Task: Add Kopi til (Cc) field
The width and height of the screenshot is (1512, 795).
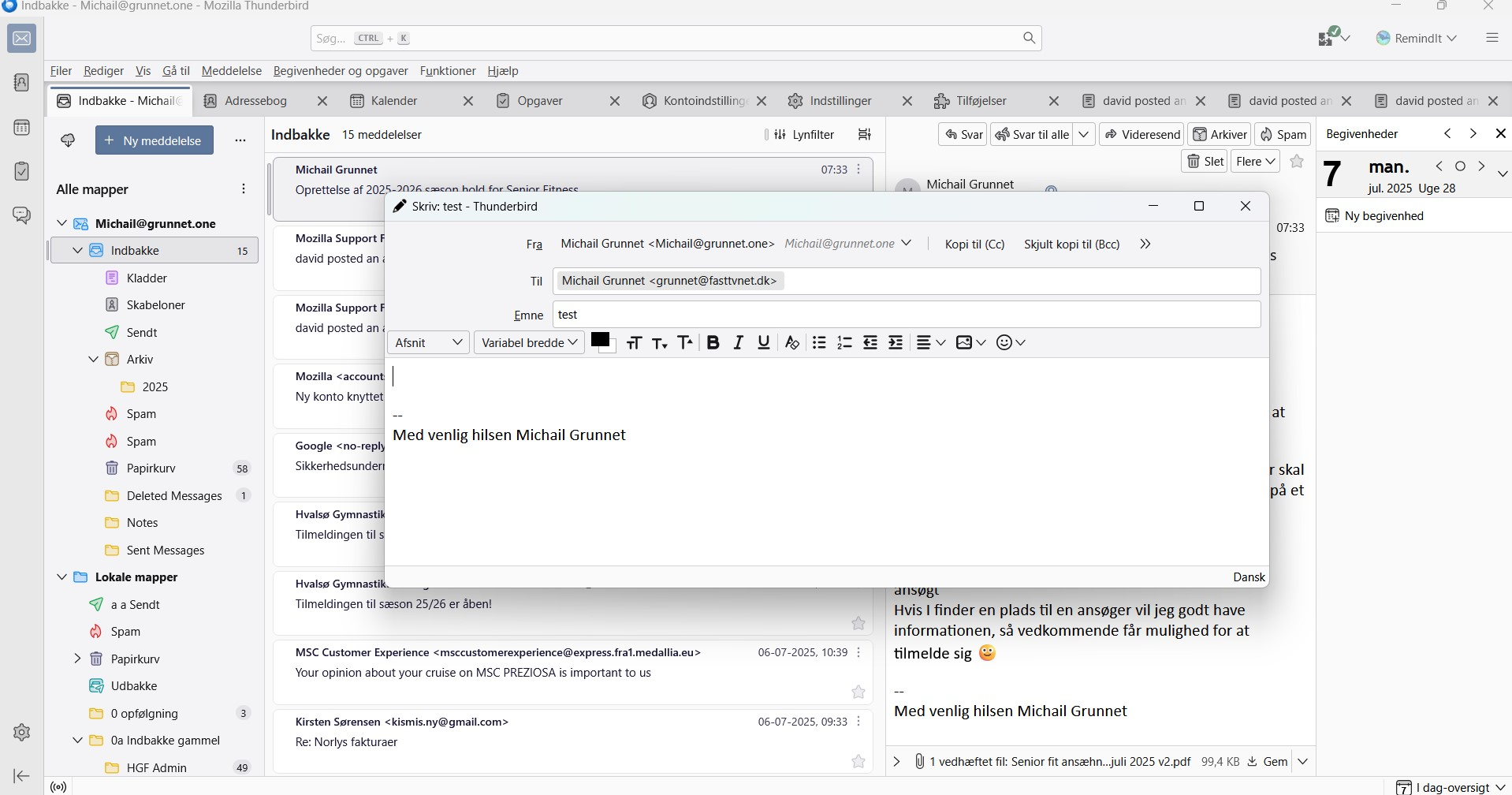Action: [974, 244]
